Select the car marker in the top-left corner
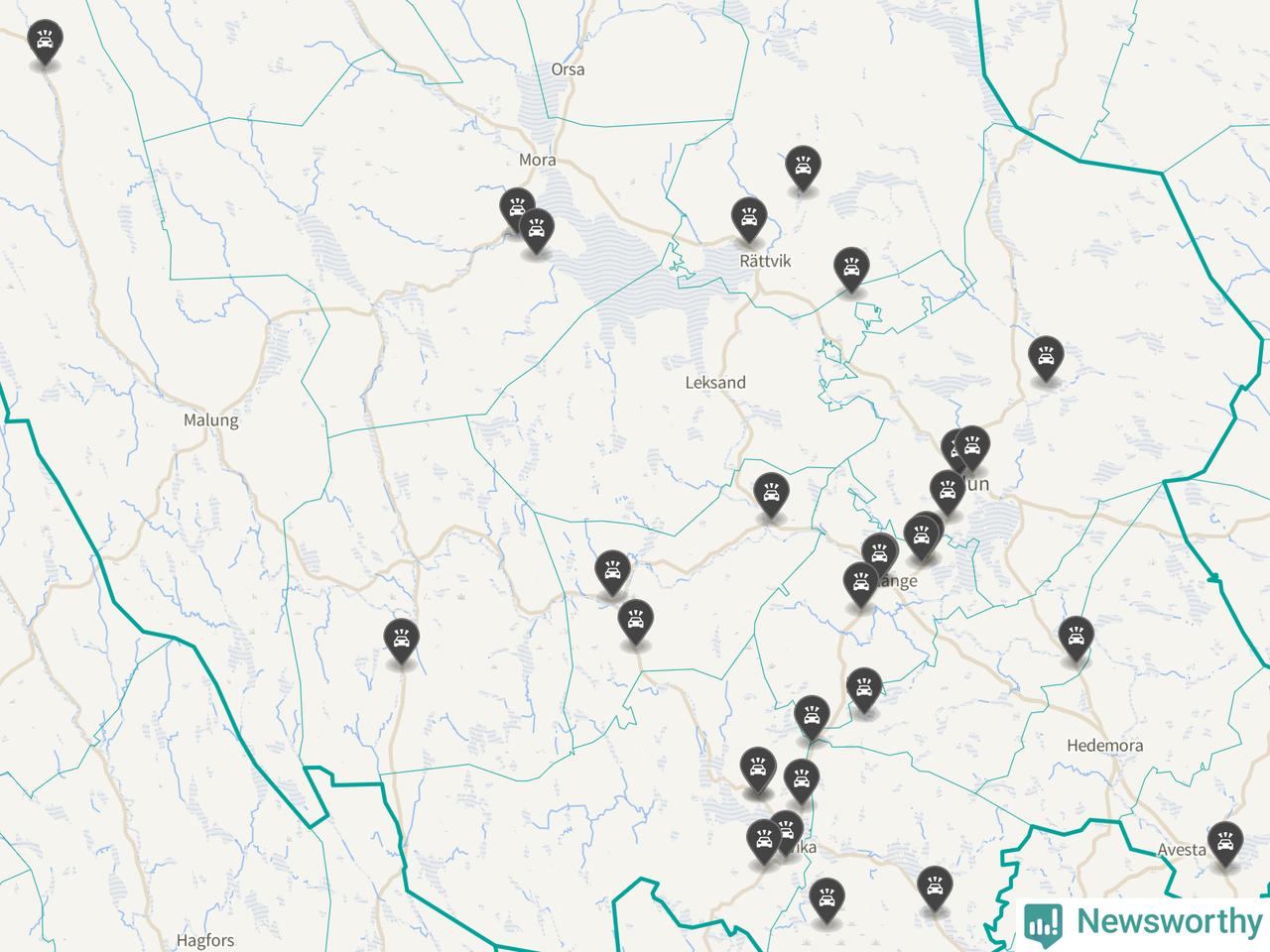The width and height of the screenshot is (1270, 952). (x=44, y=42)
